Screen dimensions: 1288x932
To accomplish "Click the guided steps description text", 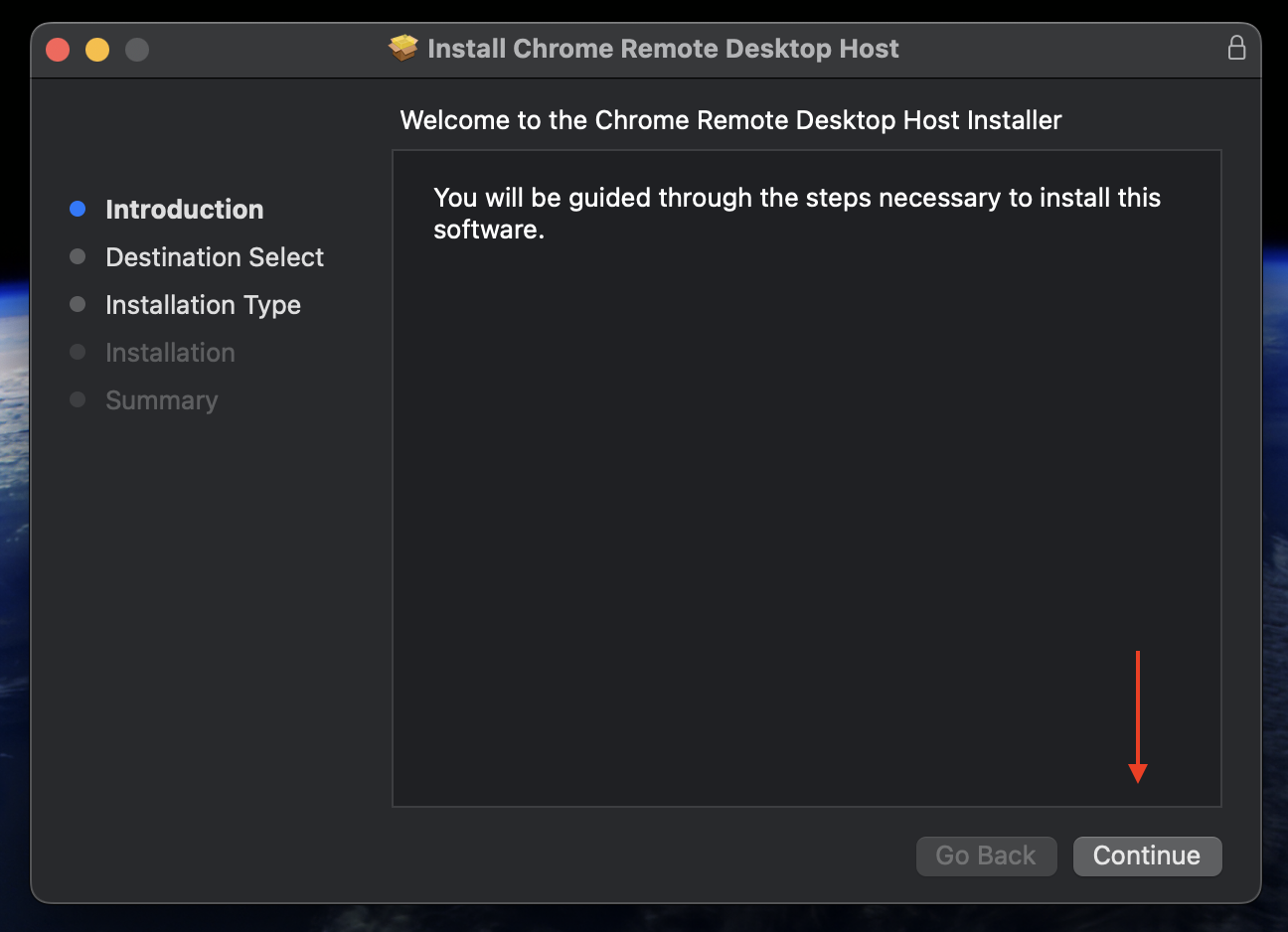I will (x=797, y=214).
